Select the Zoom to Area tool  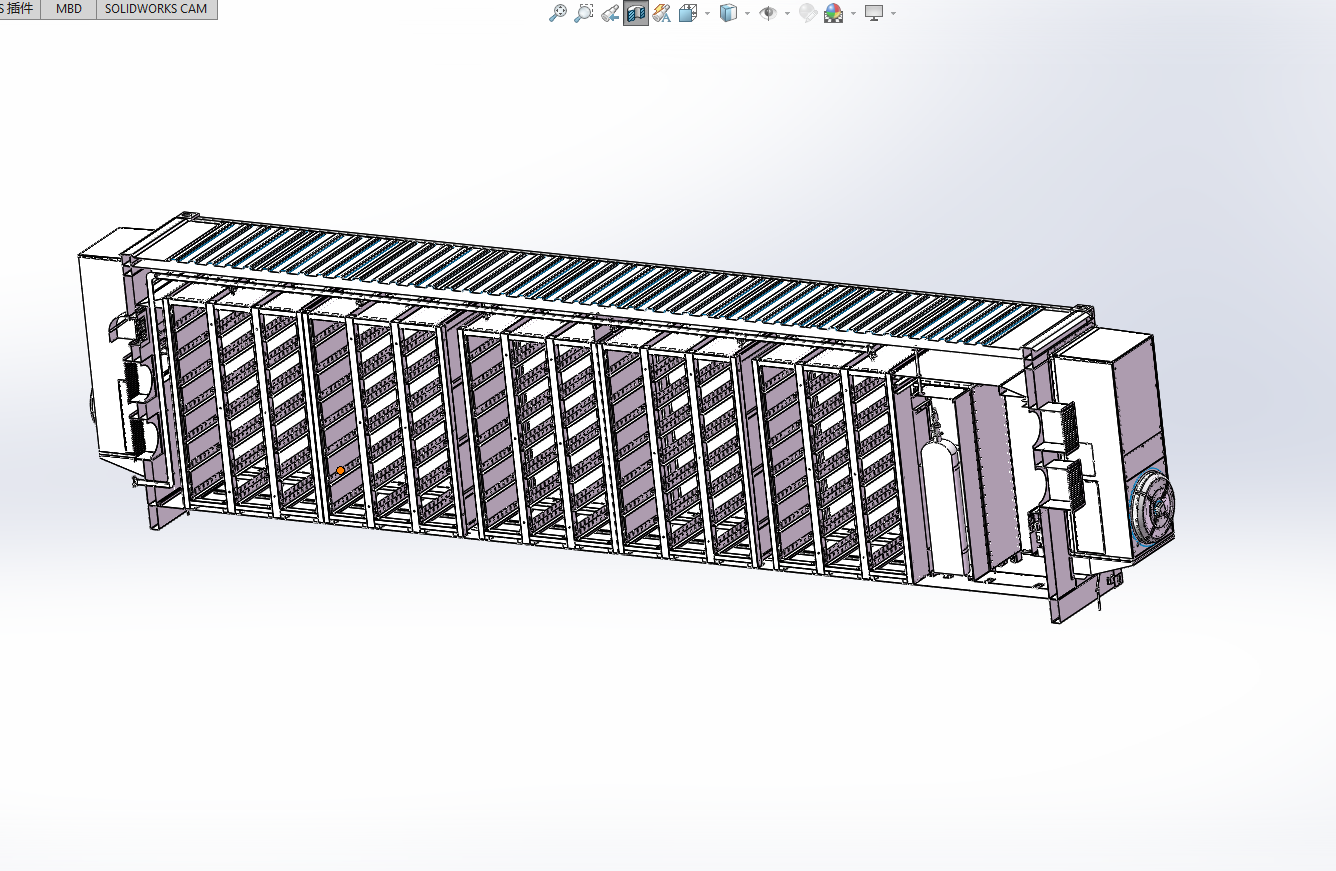[584, 13]
